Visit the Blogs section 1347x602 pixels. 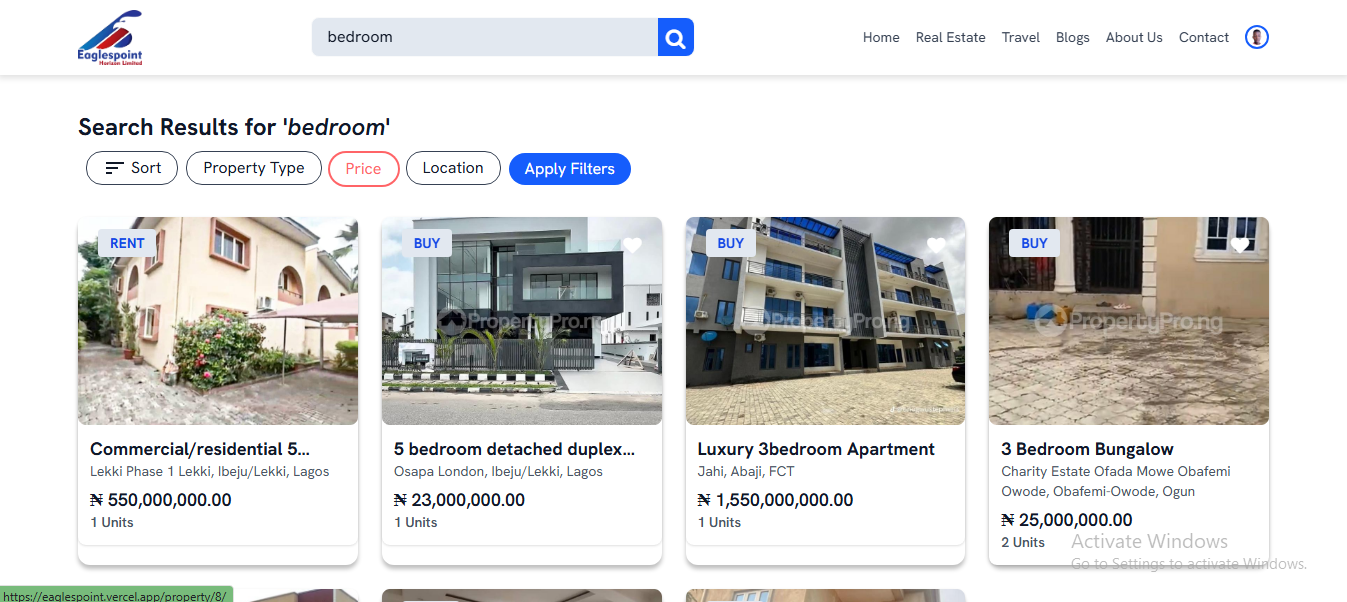(1073, 37)
